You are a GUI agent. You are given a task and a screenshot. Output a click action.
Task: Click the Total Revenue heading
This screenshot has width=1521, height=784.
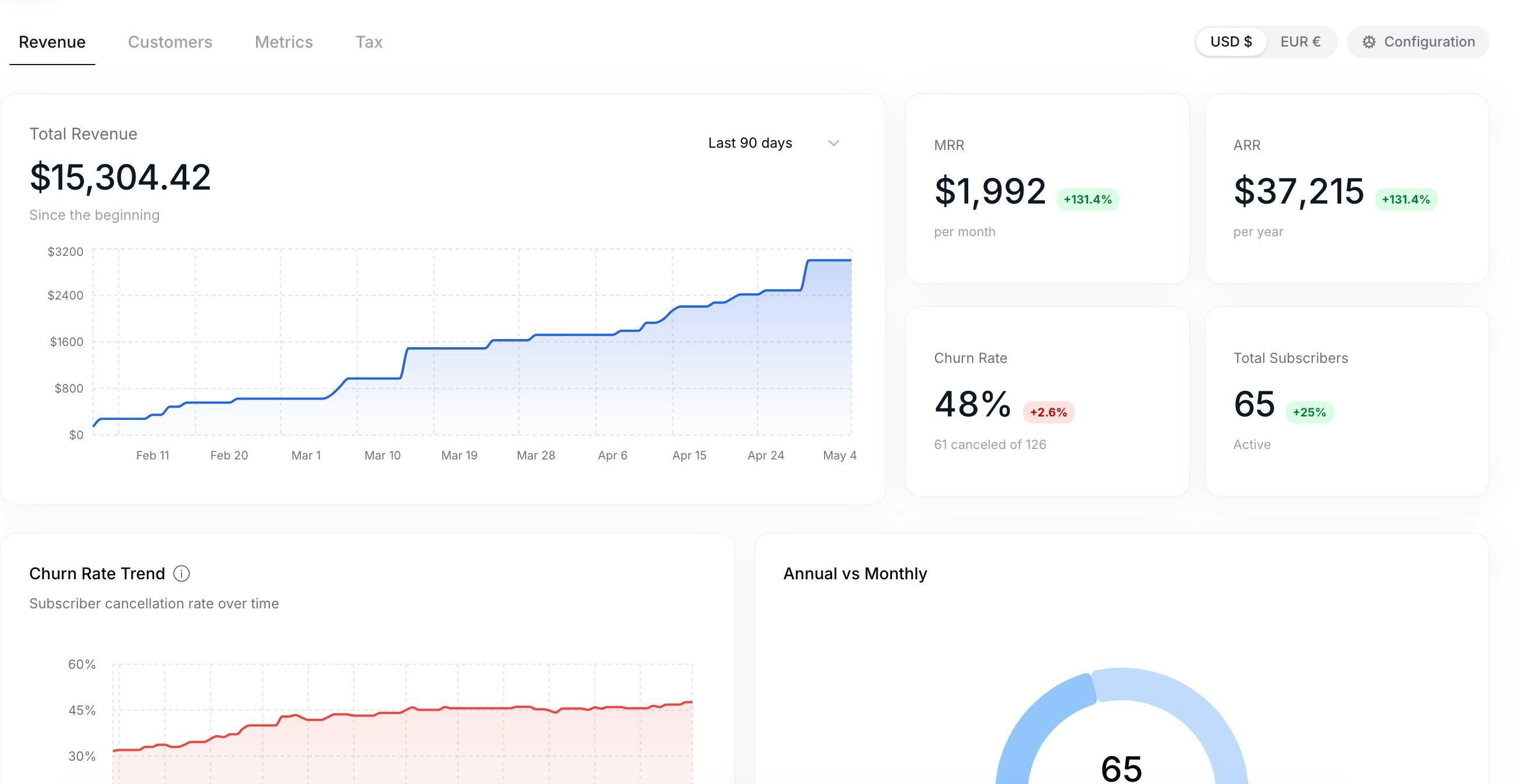83,134
